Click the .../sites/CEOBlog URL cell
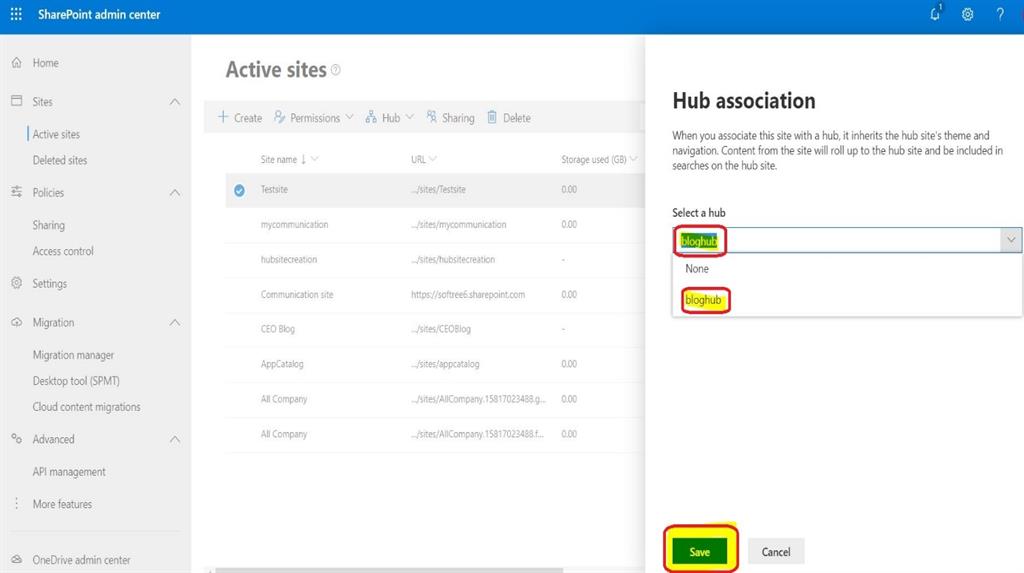This screenshot has width=1024, height=573. coord(441,329)
